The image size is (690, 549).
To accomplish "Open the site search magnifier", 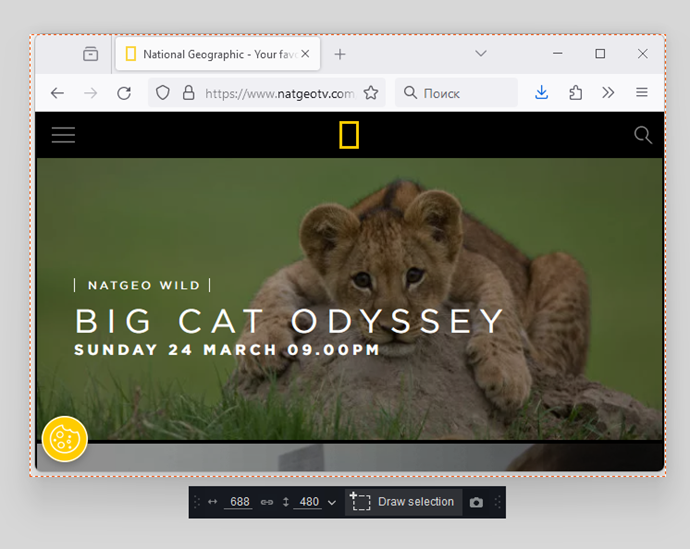I will (x=643, y=135).
